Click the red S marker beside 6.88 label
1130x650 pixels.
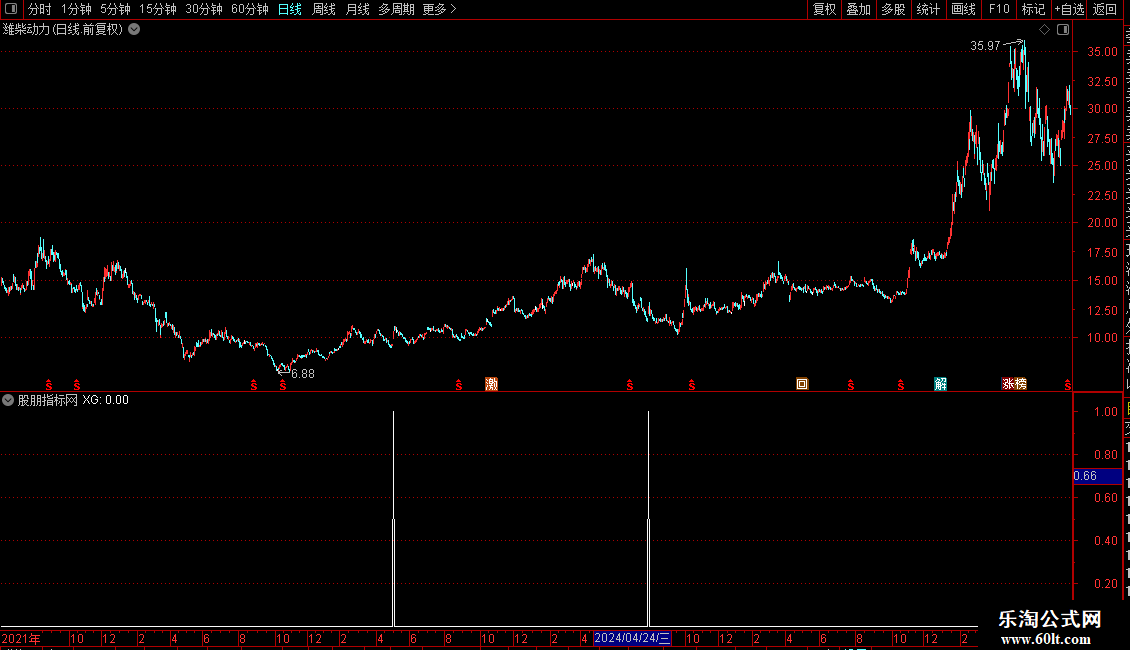[x=282, y=386]
